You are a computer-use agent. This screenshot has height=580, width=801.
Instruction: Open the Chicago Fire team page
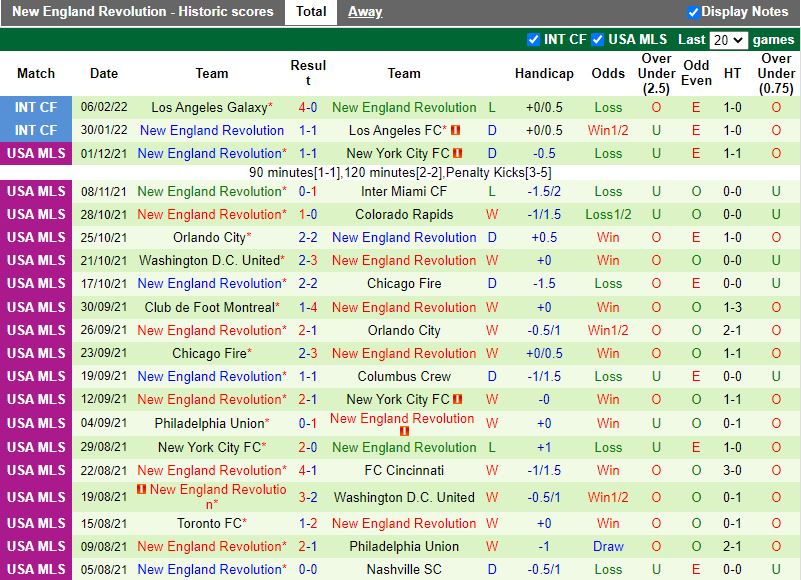[404, 284]
